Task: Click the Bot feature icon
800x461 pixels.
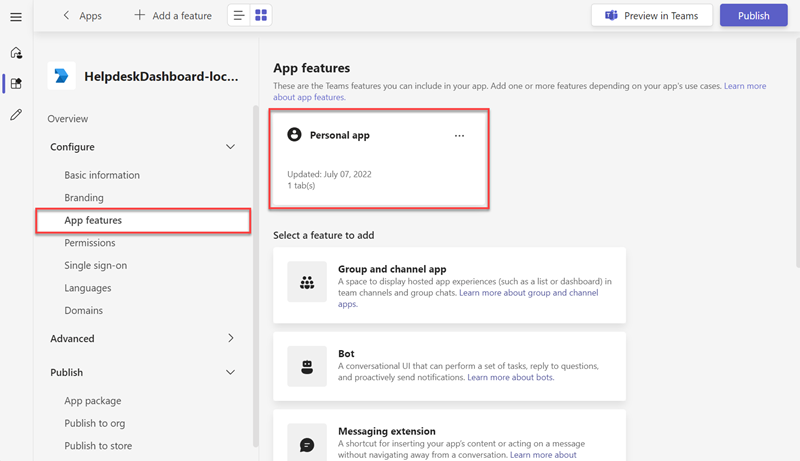Action: coord(307,367)
